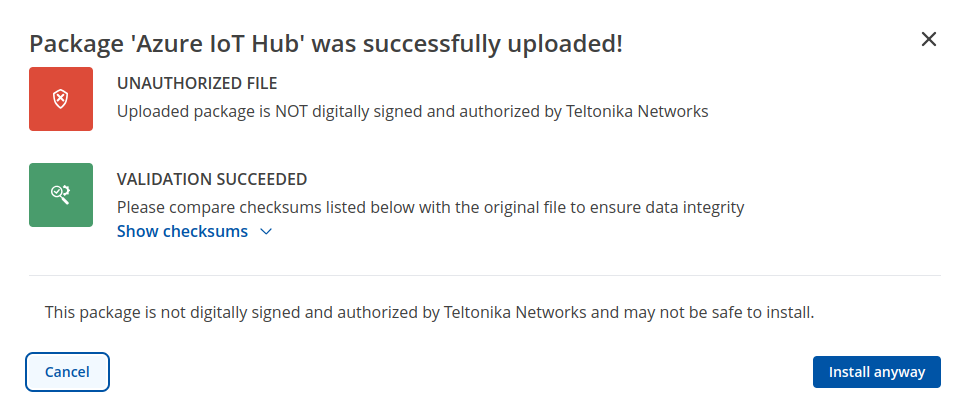
Task: Click the red unauthorized file shield icon
Action: 61,99
